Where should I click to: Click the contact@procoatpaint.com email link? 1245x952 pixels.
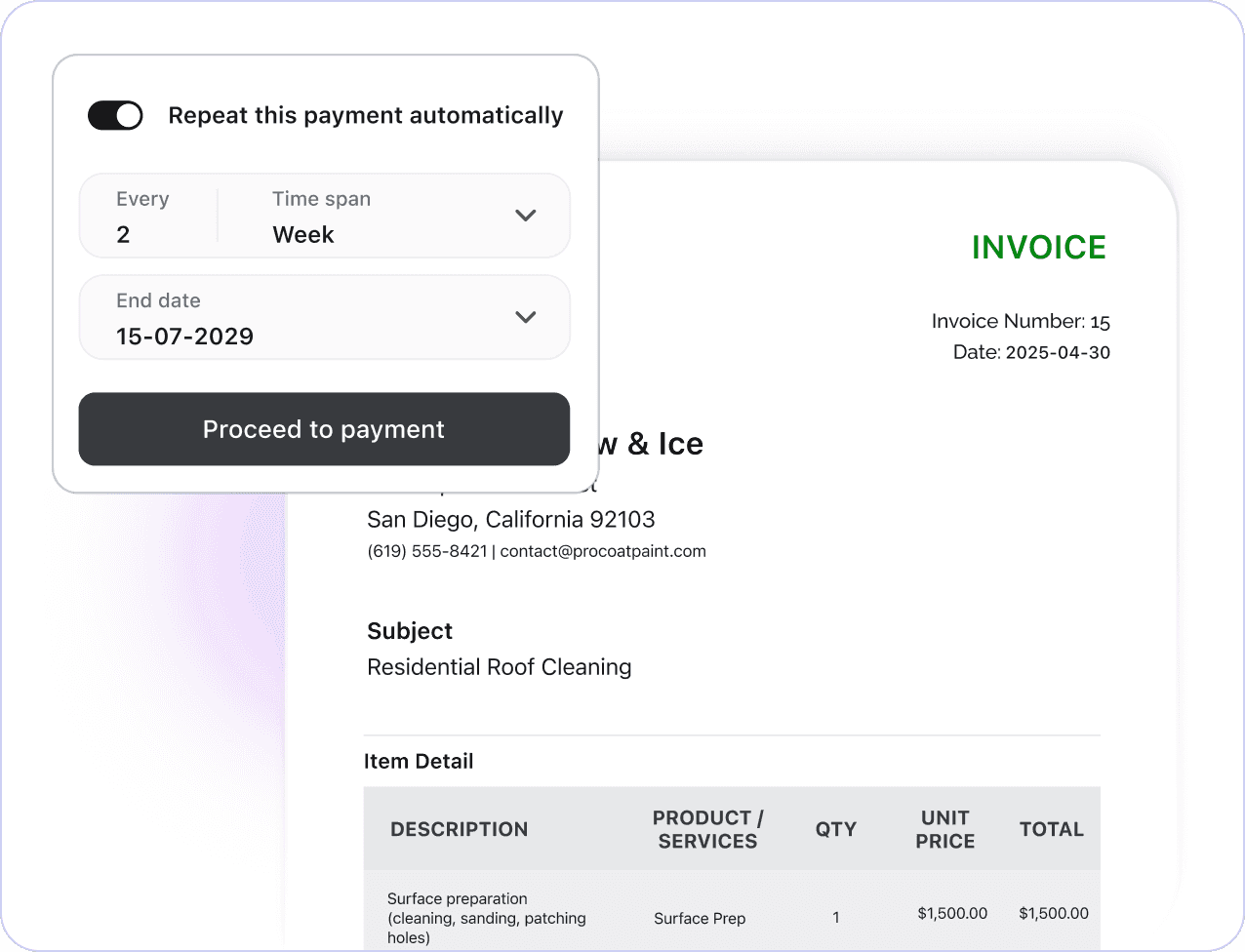pyautogui.click(x=602, y=550)
